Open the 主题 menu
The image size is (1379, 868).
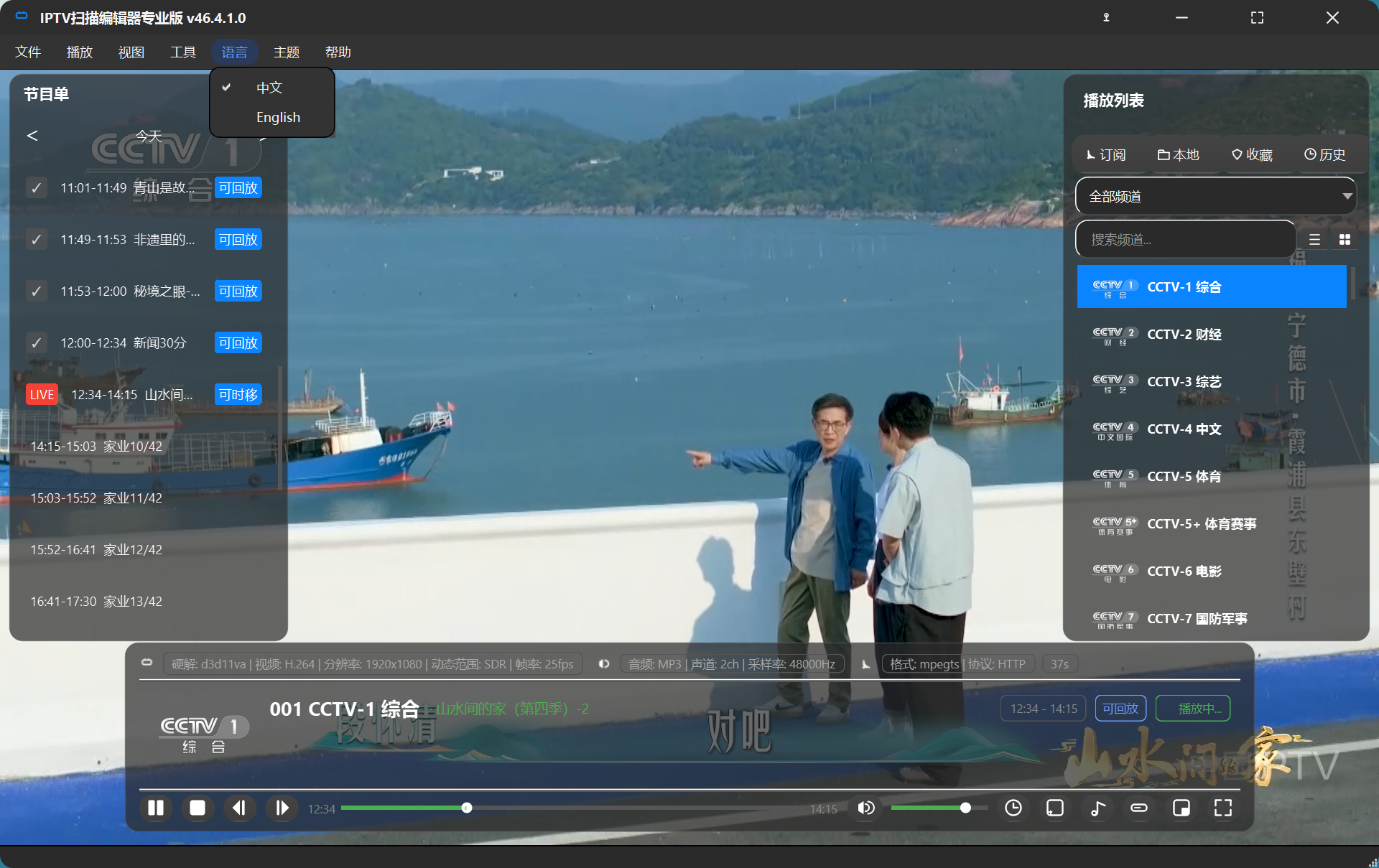287,52
